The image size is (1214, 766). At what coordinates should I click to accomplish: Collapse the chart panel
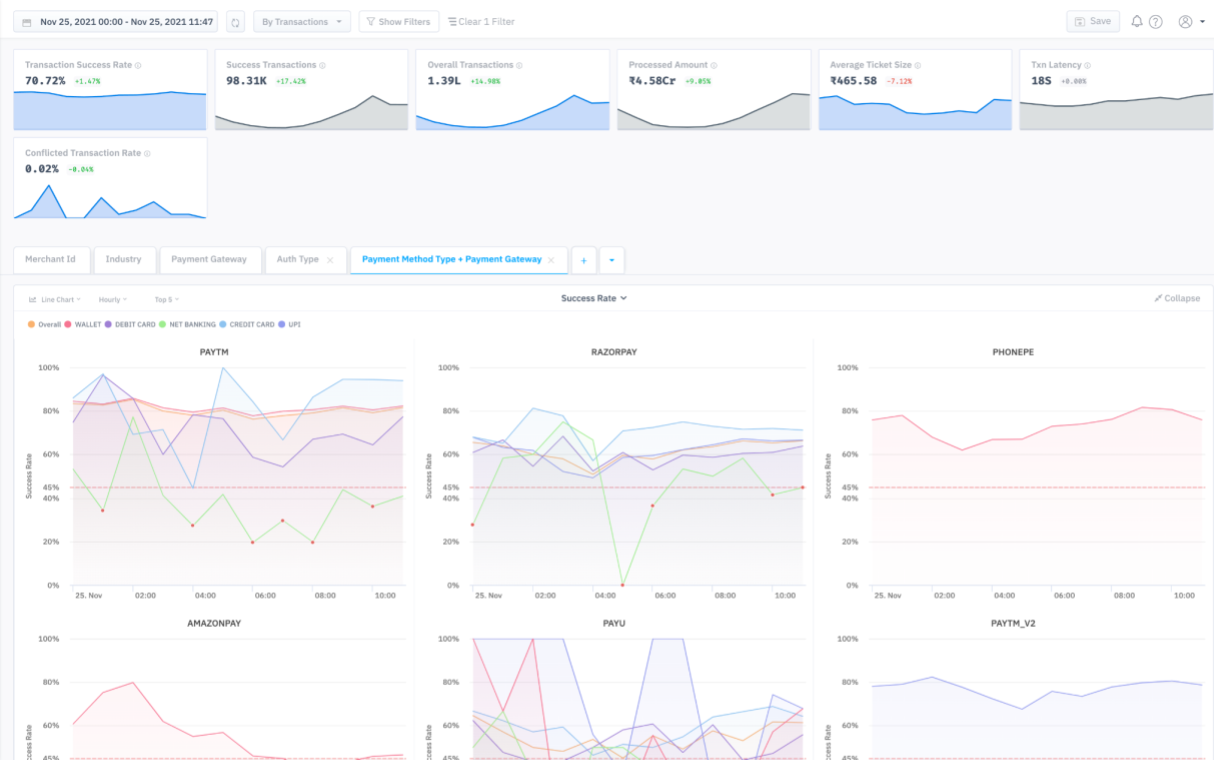[x=1177, y=298]
